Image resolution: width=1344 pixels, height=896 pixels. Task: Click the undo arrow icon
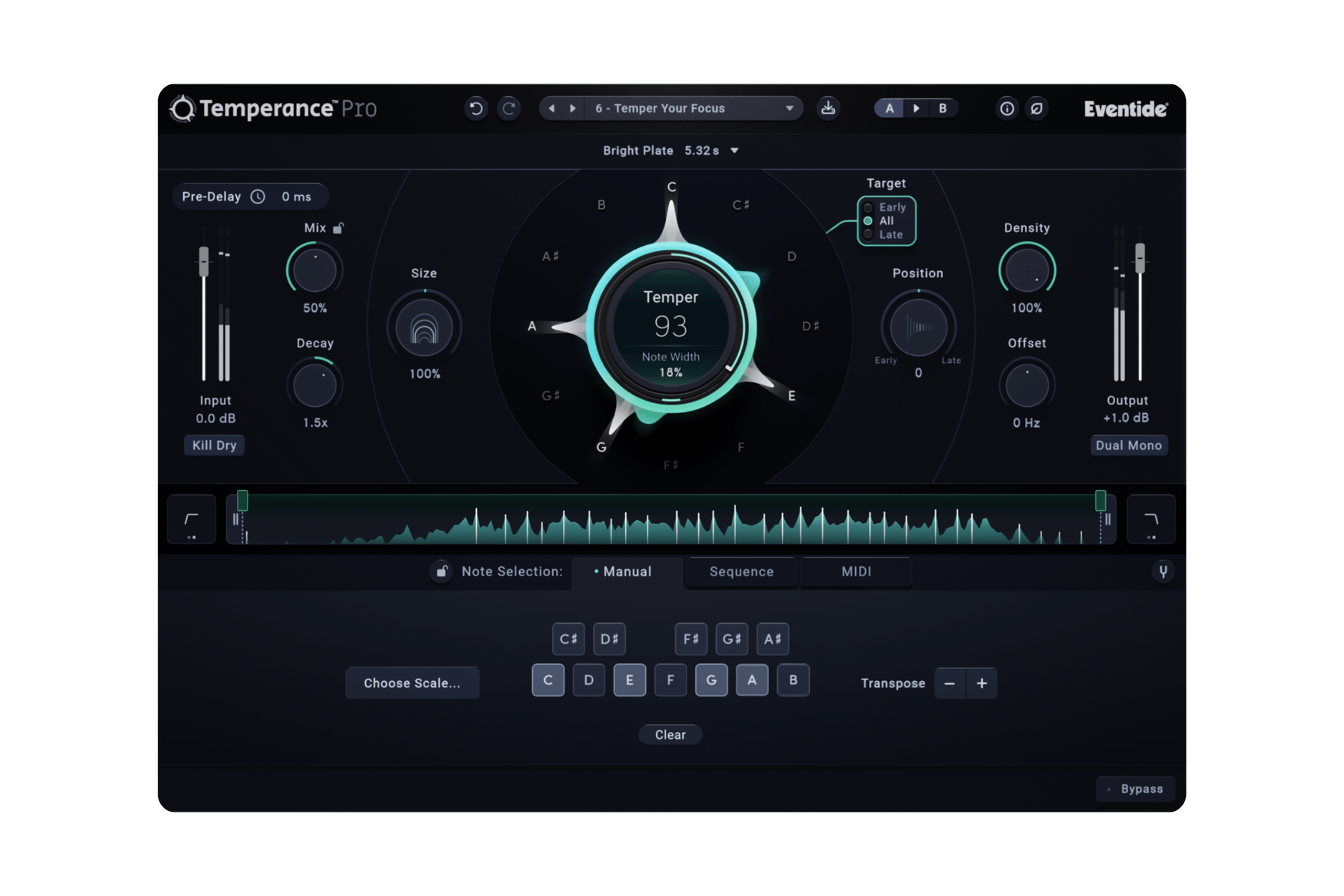tap(476, 109)
